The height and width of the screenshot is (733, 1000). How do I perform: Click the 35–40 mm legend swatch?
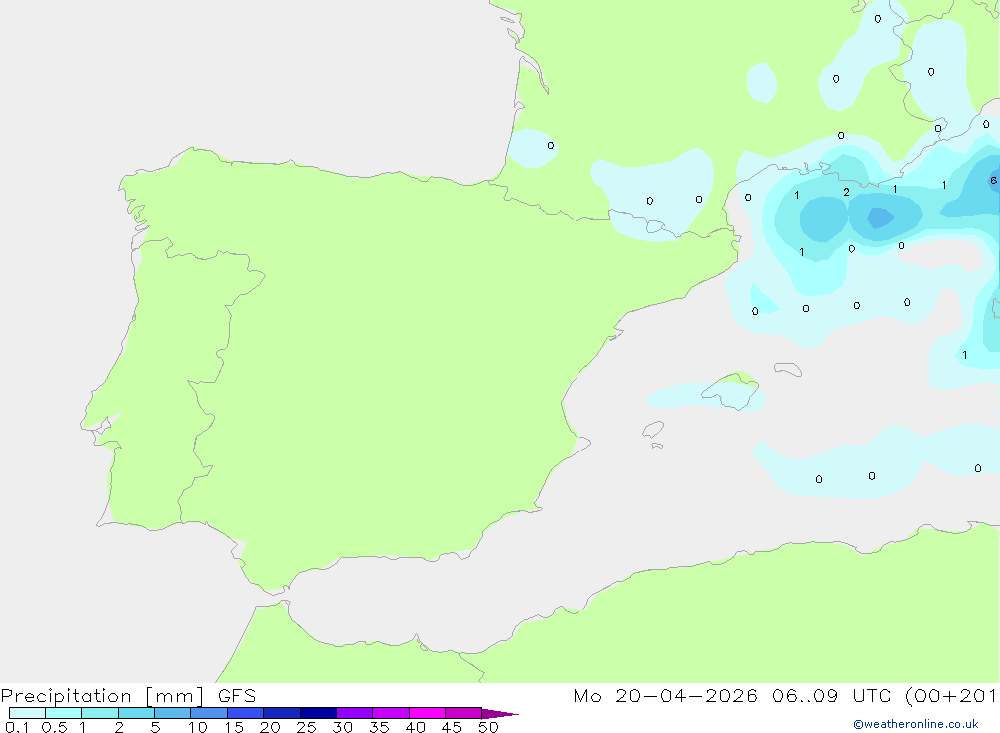pyautogui.click(x=391, y=713)
